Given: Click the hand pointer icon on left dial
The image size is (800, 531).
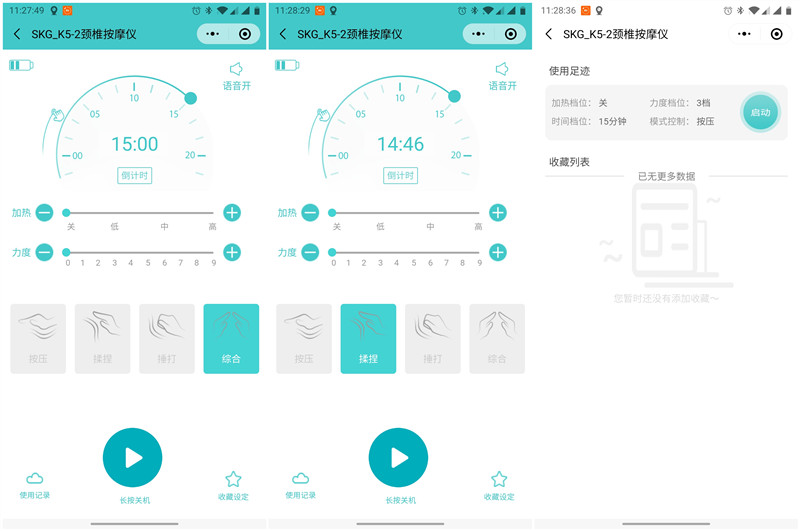Looking at the screenshot, I should point(57,115).
